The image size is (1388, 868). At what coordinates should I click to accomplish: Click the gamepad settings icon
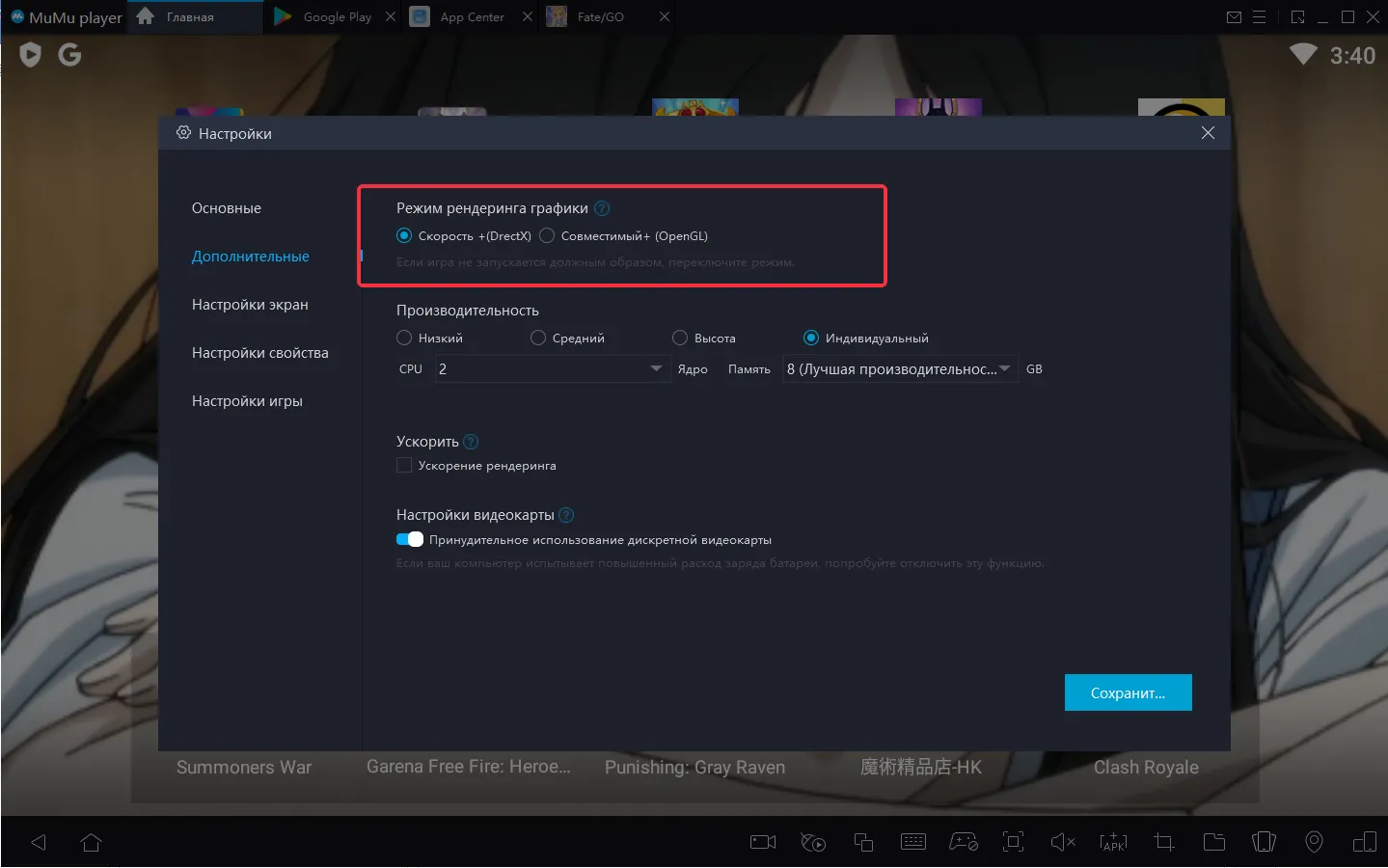964,842
